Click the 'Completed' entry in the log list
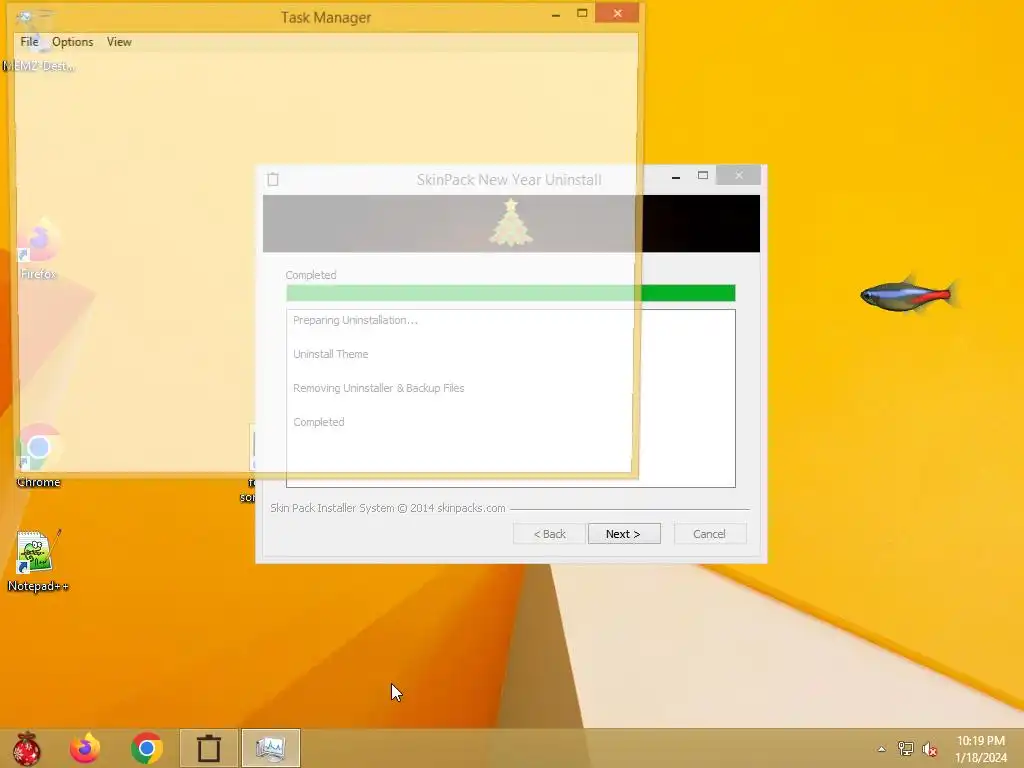Viewport: 1024px width, 768px height. tap(319, 422)
